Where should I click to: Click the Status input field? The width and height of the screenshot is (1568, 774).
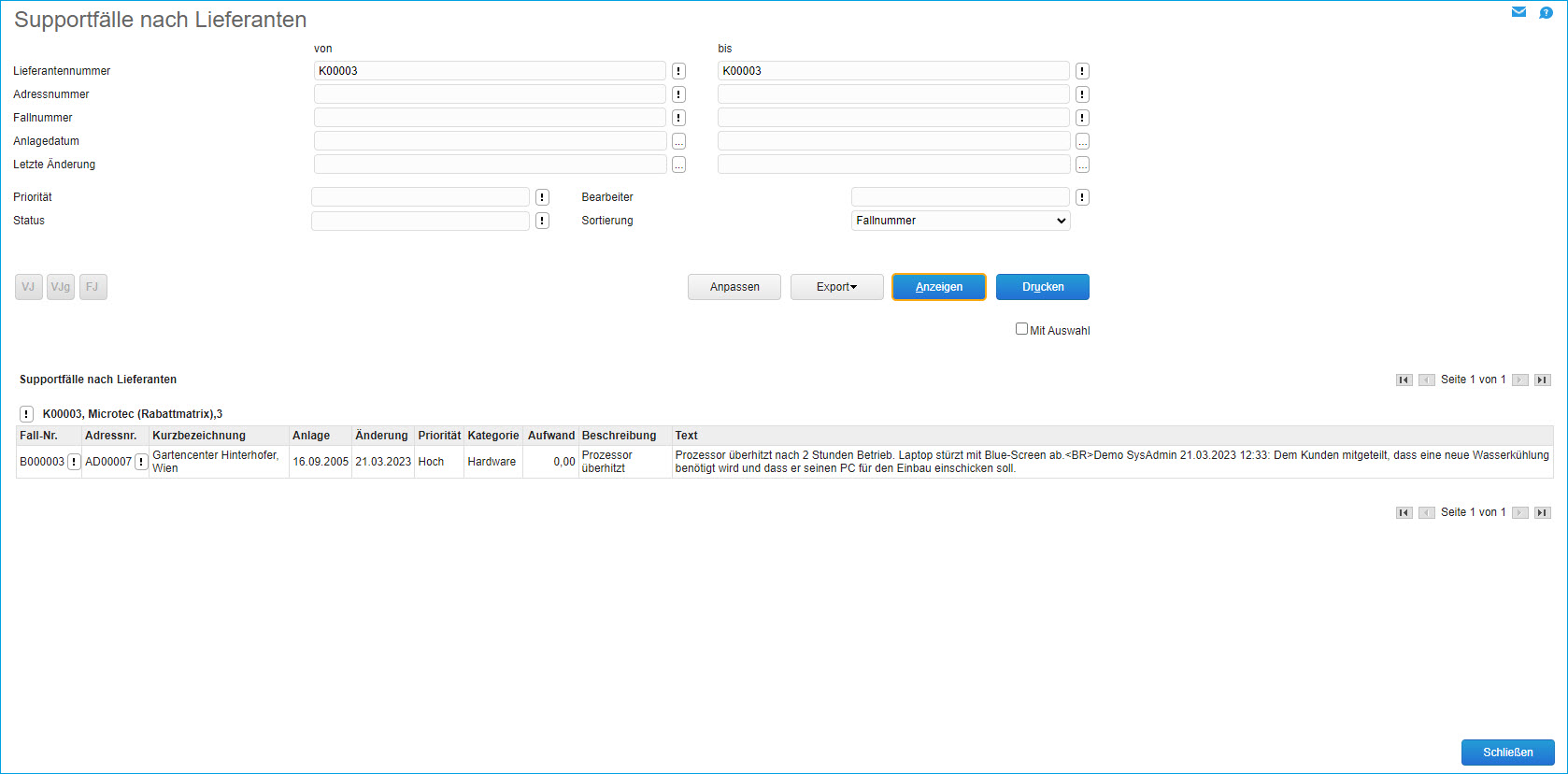(421, 221)
